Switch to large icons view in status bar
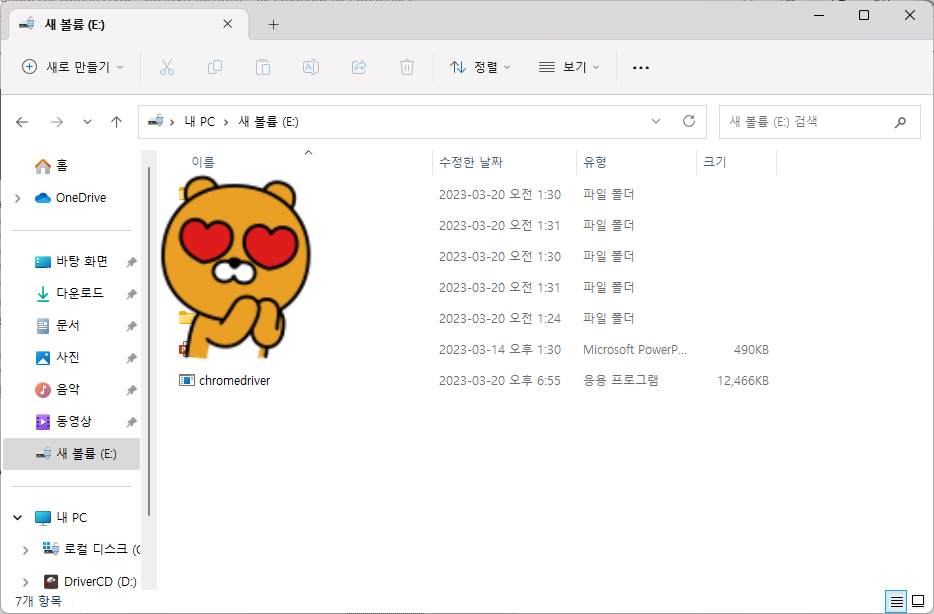 click(x=919, y=601)
